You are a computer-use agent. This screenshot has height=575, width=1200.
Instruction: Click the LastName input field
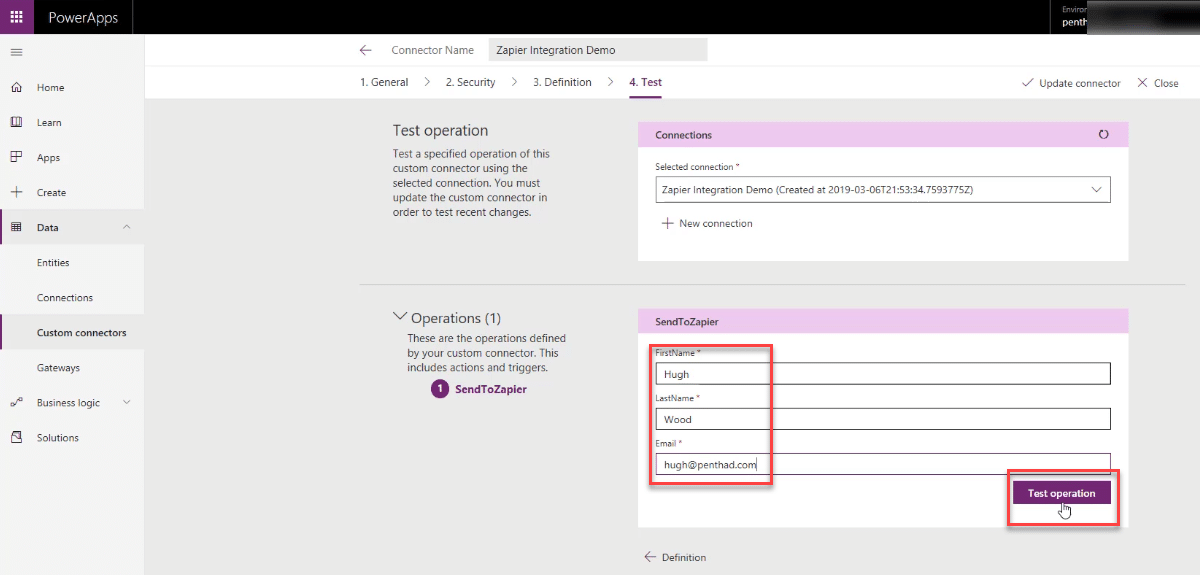click(x=883, y=419)
